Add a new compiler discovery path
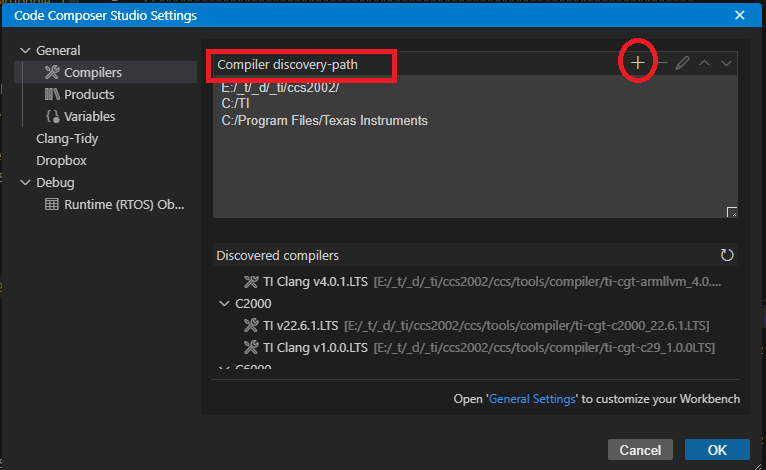The width and height of the screenshot is (766, 470). coord(638,63)
